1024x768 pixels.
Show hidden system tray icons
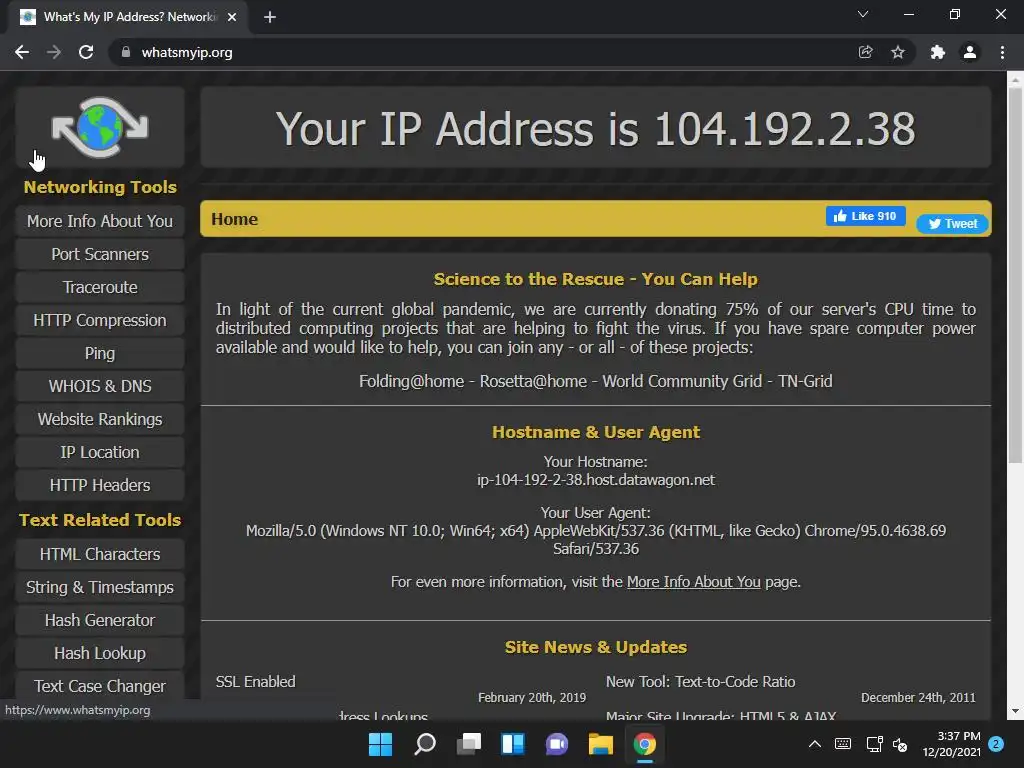(x=815, y=744)
